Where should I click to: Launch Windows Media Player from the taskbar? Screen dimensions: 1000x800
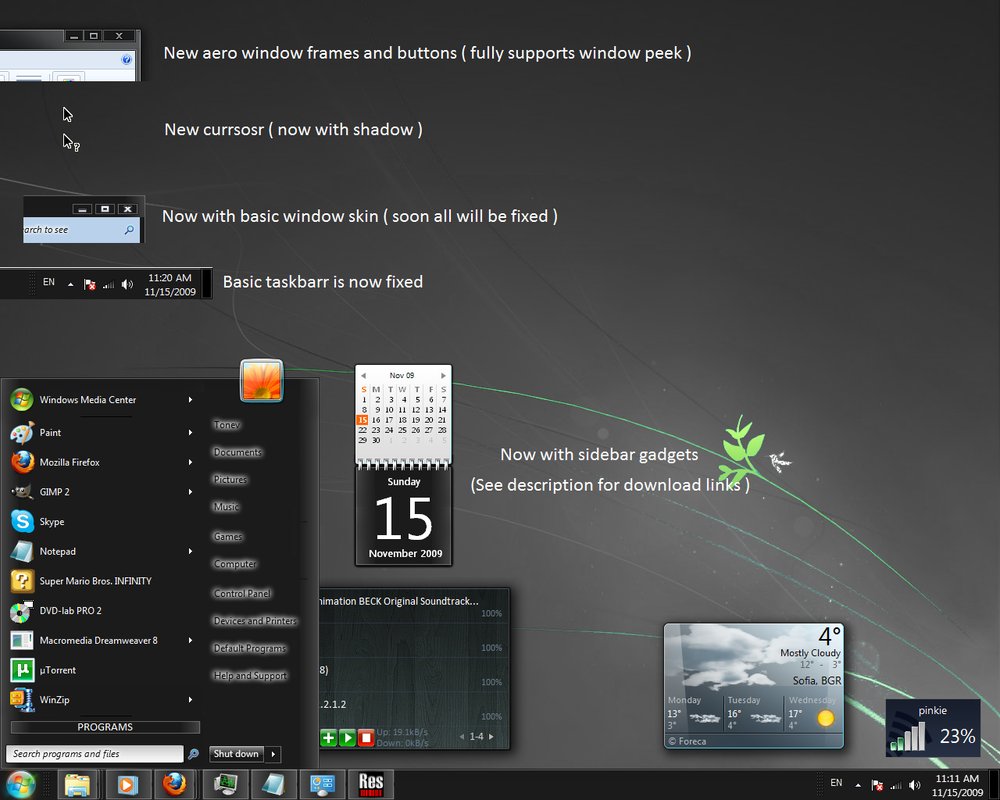(127, 783)
